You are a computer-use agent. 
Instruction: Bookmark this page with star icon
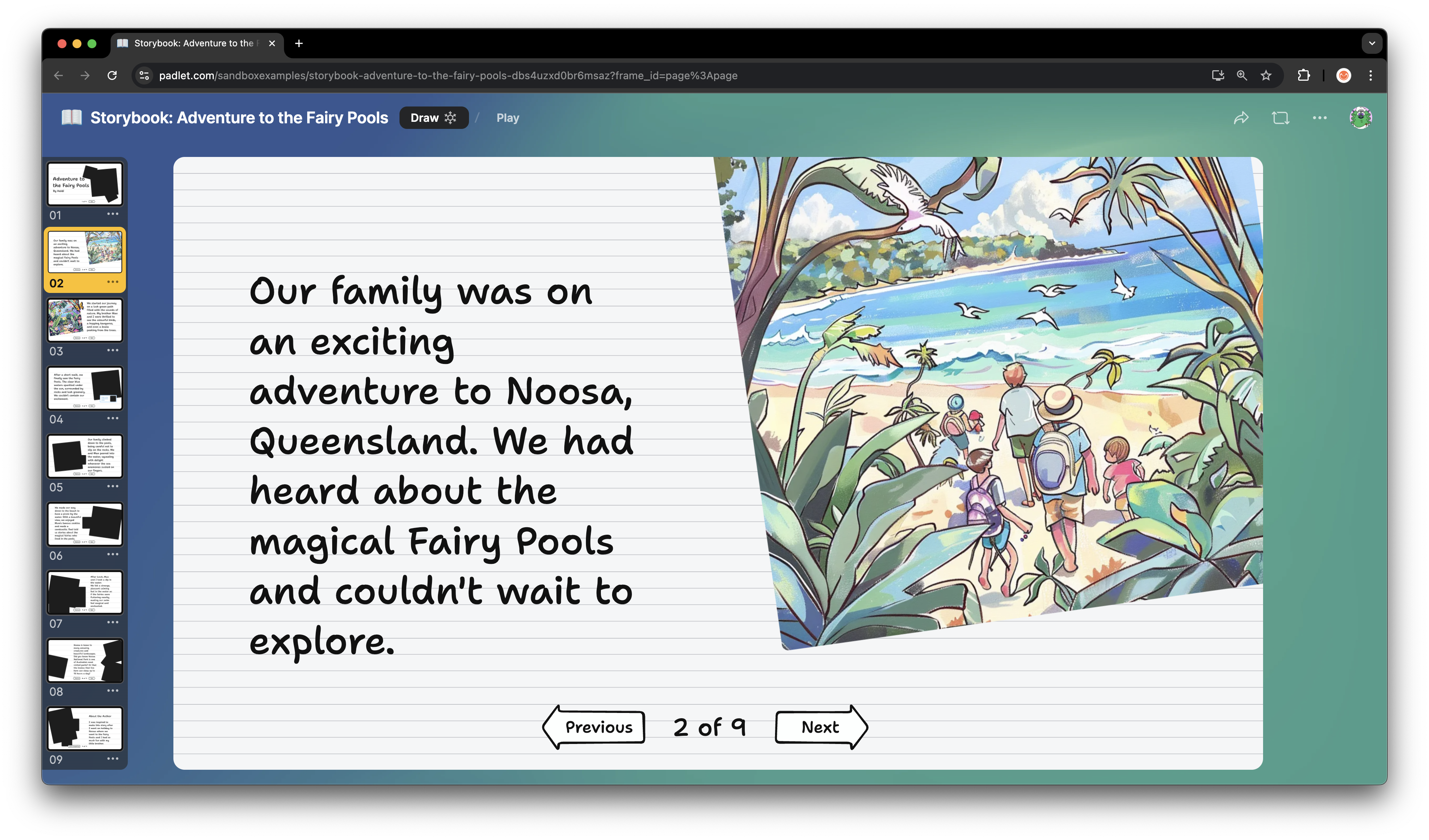click(x=1266, y=75)
